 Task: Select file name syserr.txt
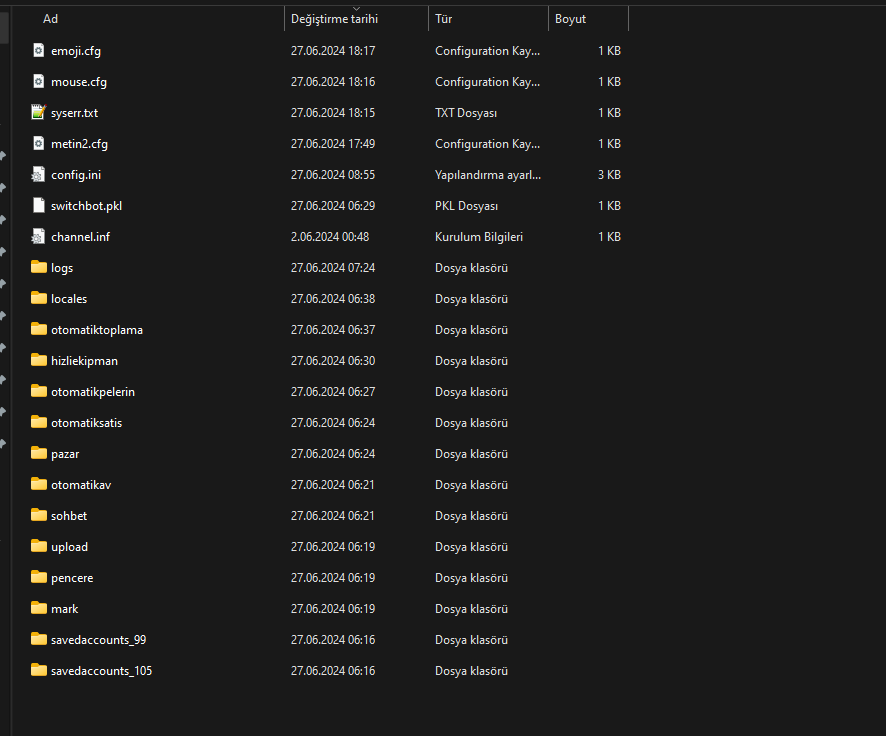(x=75, y=113)
